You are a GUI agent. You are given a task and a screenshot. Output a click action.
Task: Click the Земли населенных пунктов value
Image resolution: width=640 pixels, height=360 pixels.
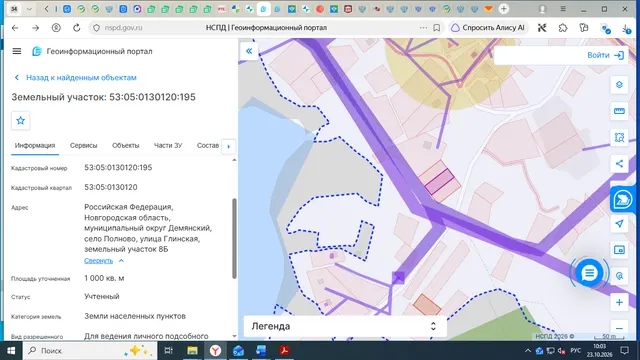coord(135,316)
